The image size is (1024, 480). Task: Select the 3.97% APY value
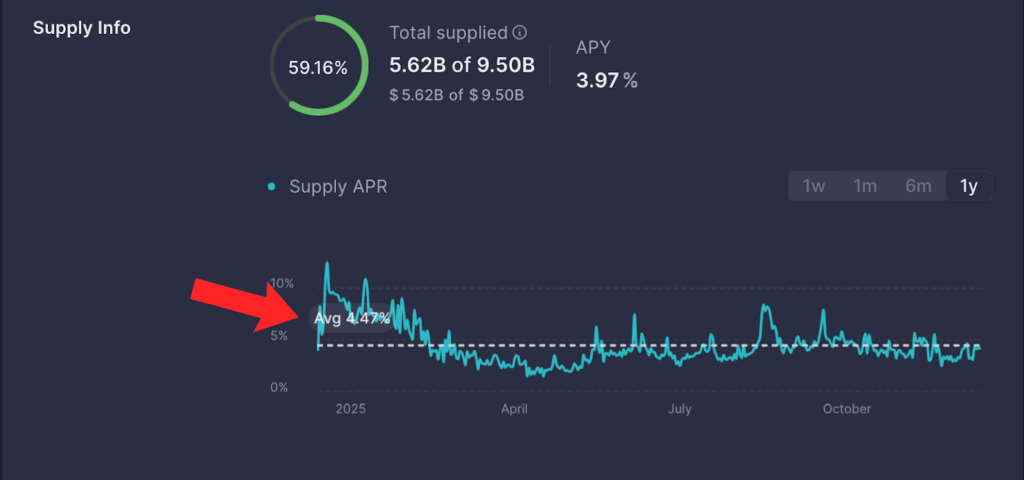click(x=606, y=80)
